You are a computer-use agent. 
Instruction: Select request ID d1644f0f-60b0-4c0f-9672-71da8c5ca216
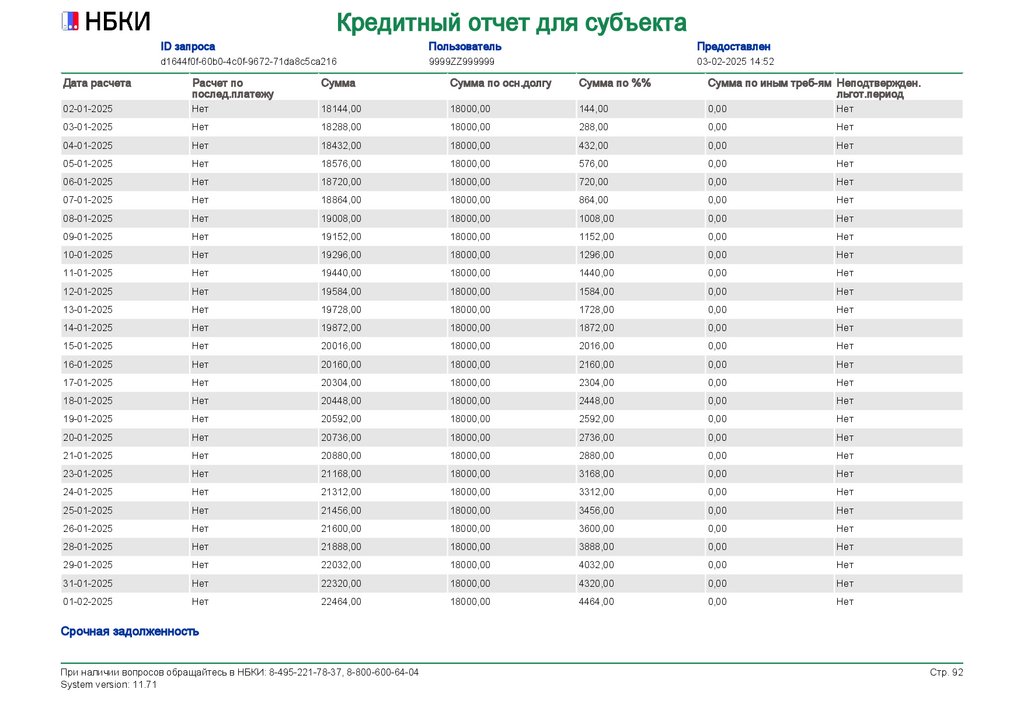[x=249, y=61]
